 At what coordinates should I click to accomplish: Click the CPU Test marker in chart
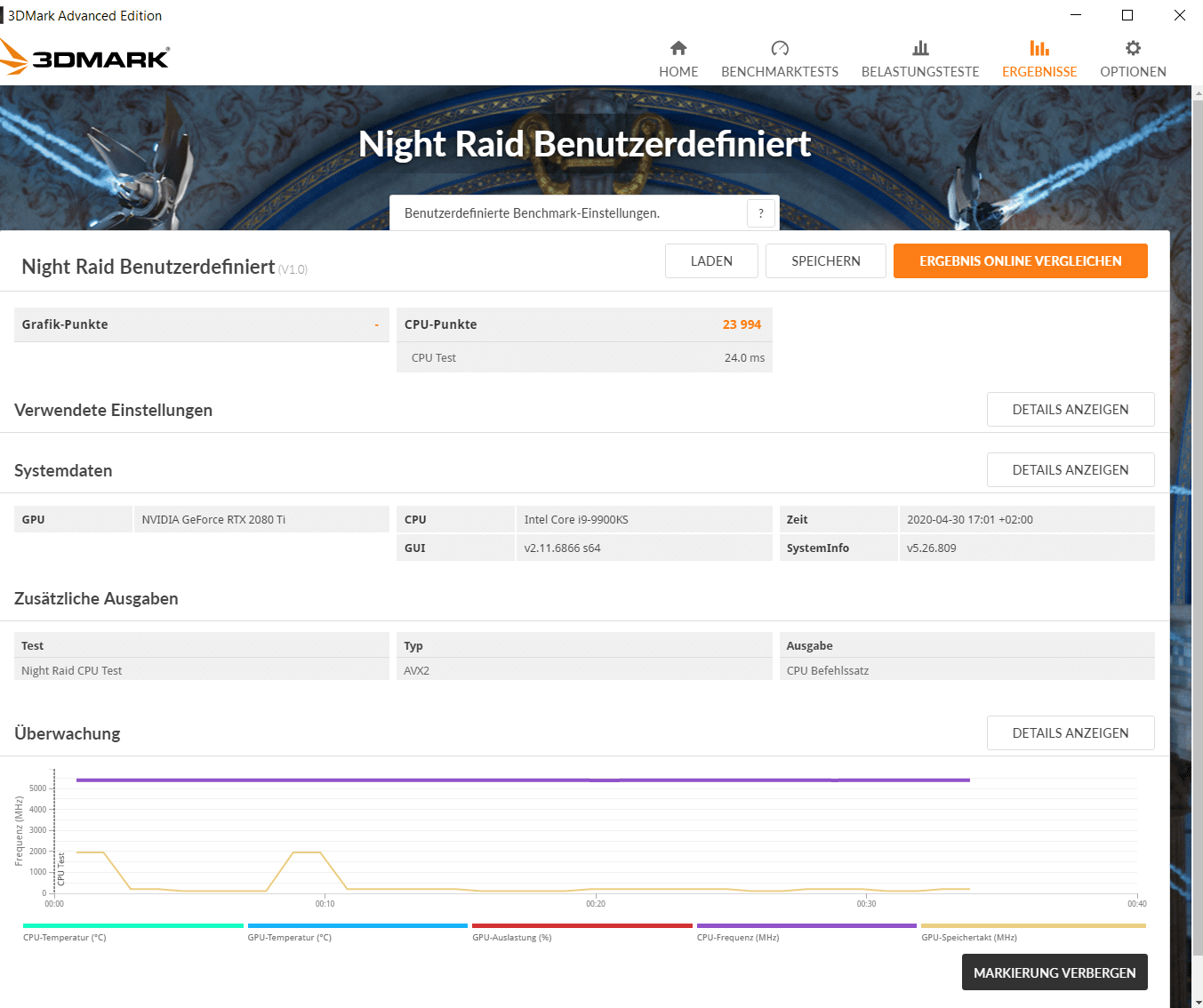(60, 868)
